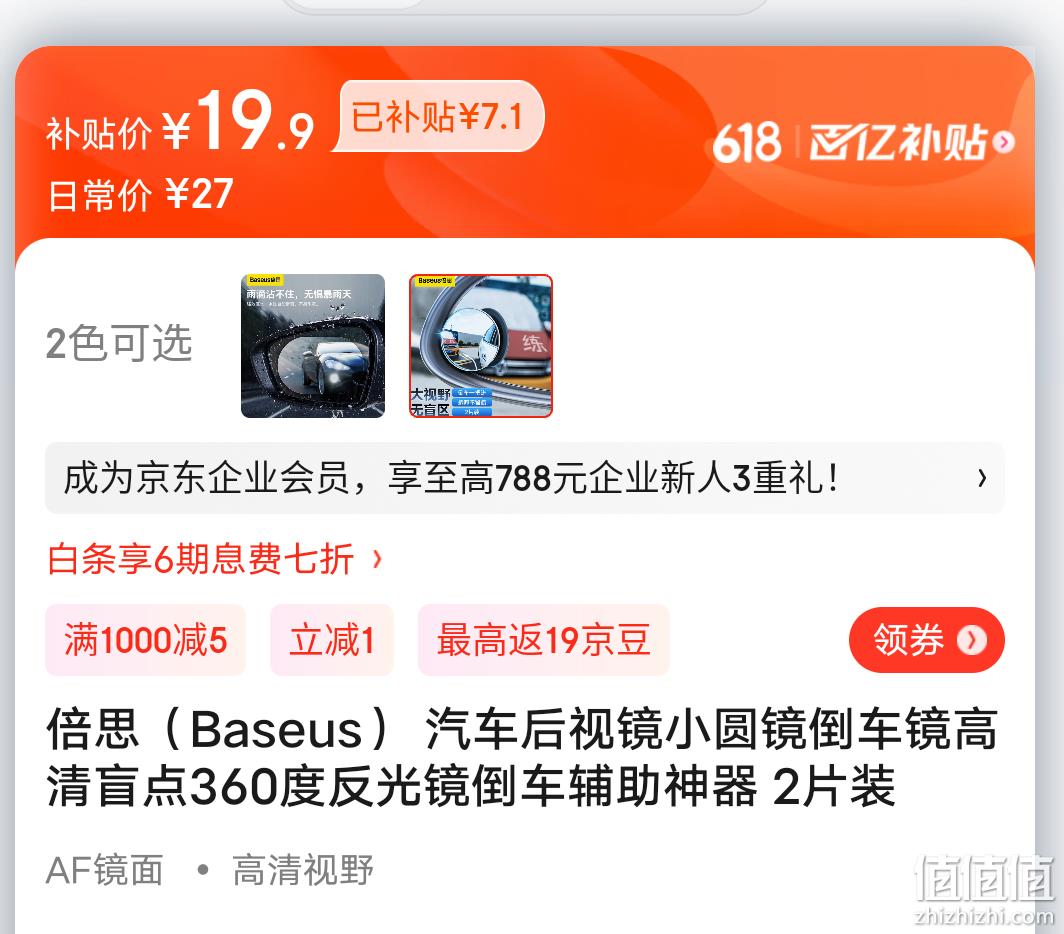Open the 618 百亿补贴 banner arrow
Viewport: 1064px width, 934px height.
click(1004, 142)
